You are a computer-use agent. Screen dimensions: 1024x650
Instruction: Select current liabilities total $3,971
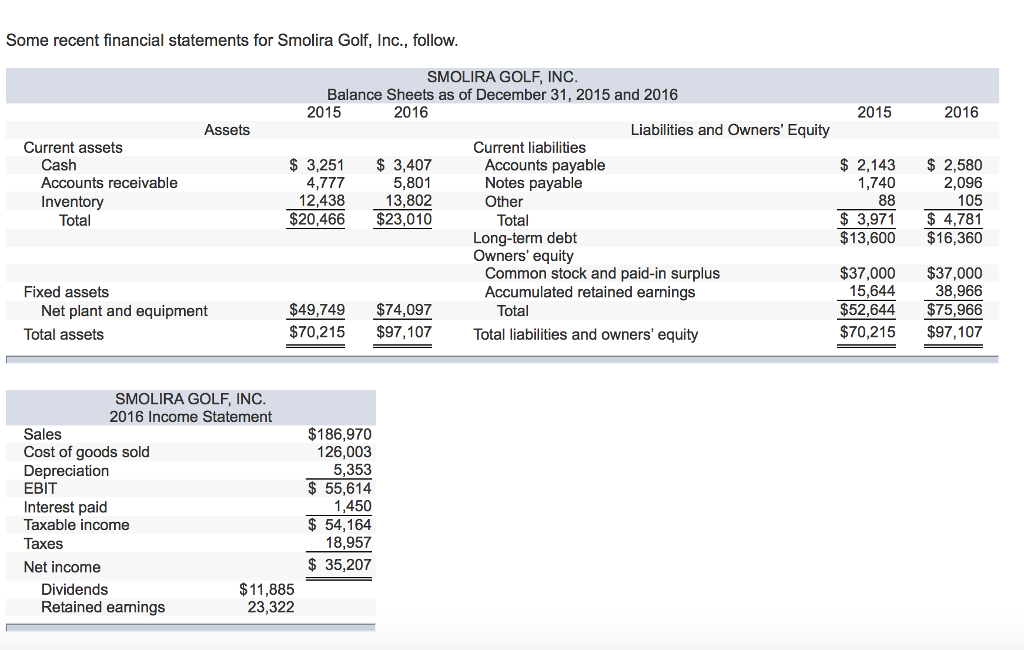click(867, 219)
